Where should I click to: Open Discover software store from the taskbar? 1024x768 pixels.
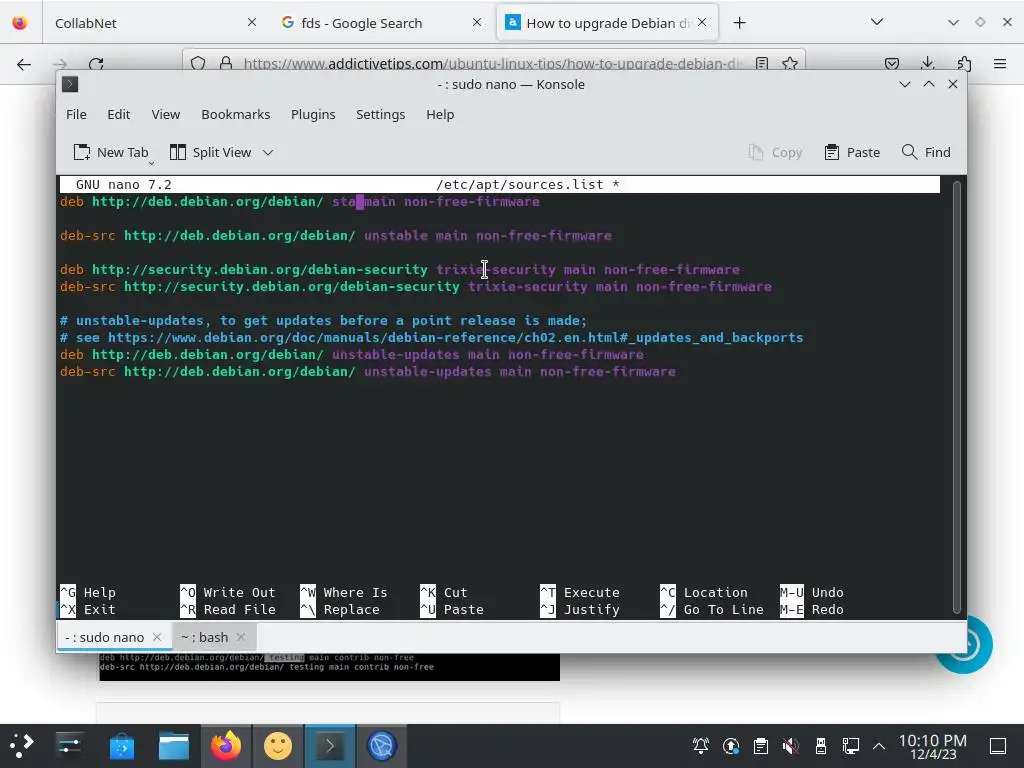[121, 745]
